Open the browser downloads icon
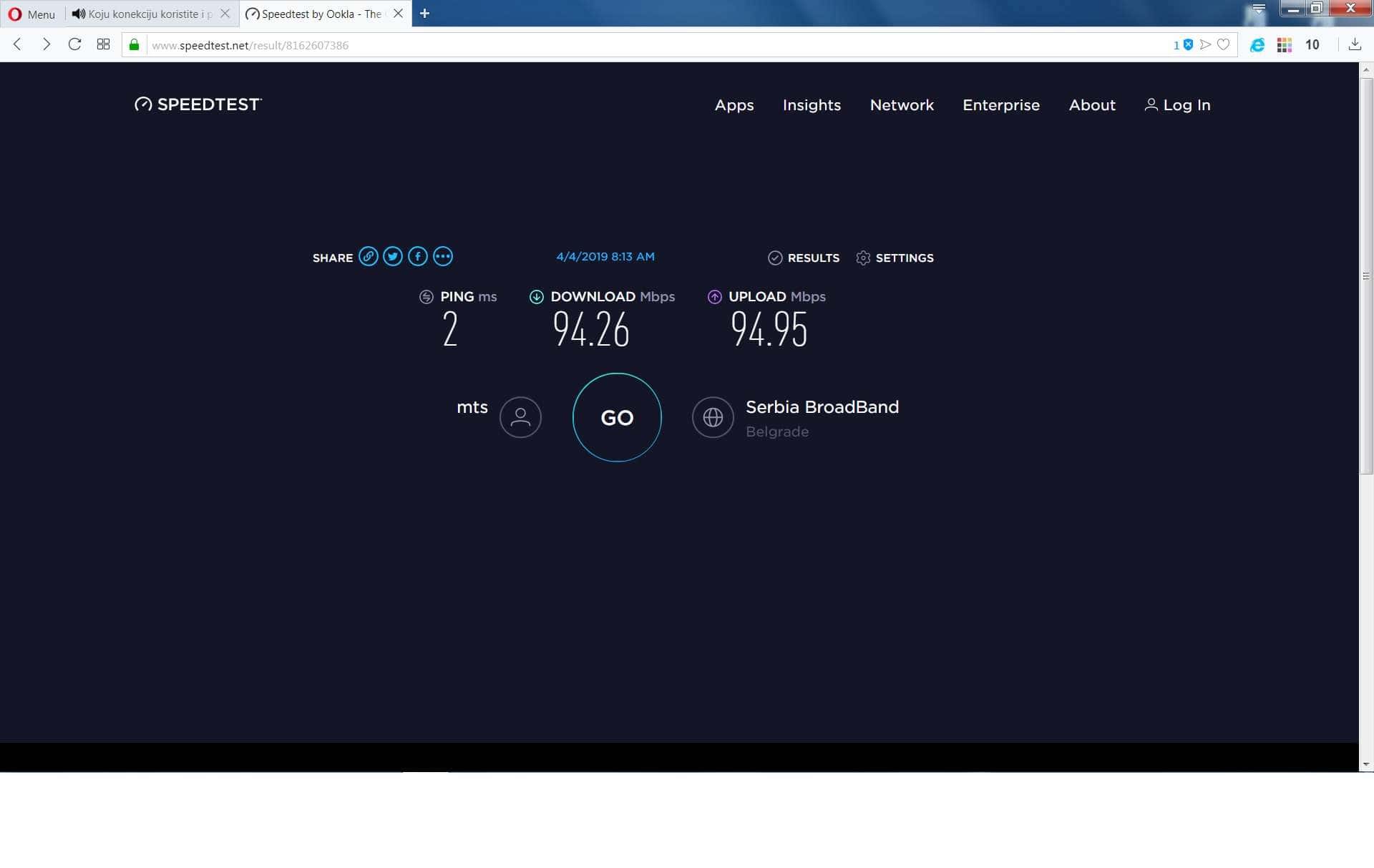This screenshot has width=1374, height=868. point(1355,45)
